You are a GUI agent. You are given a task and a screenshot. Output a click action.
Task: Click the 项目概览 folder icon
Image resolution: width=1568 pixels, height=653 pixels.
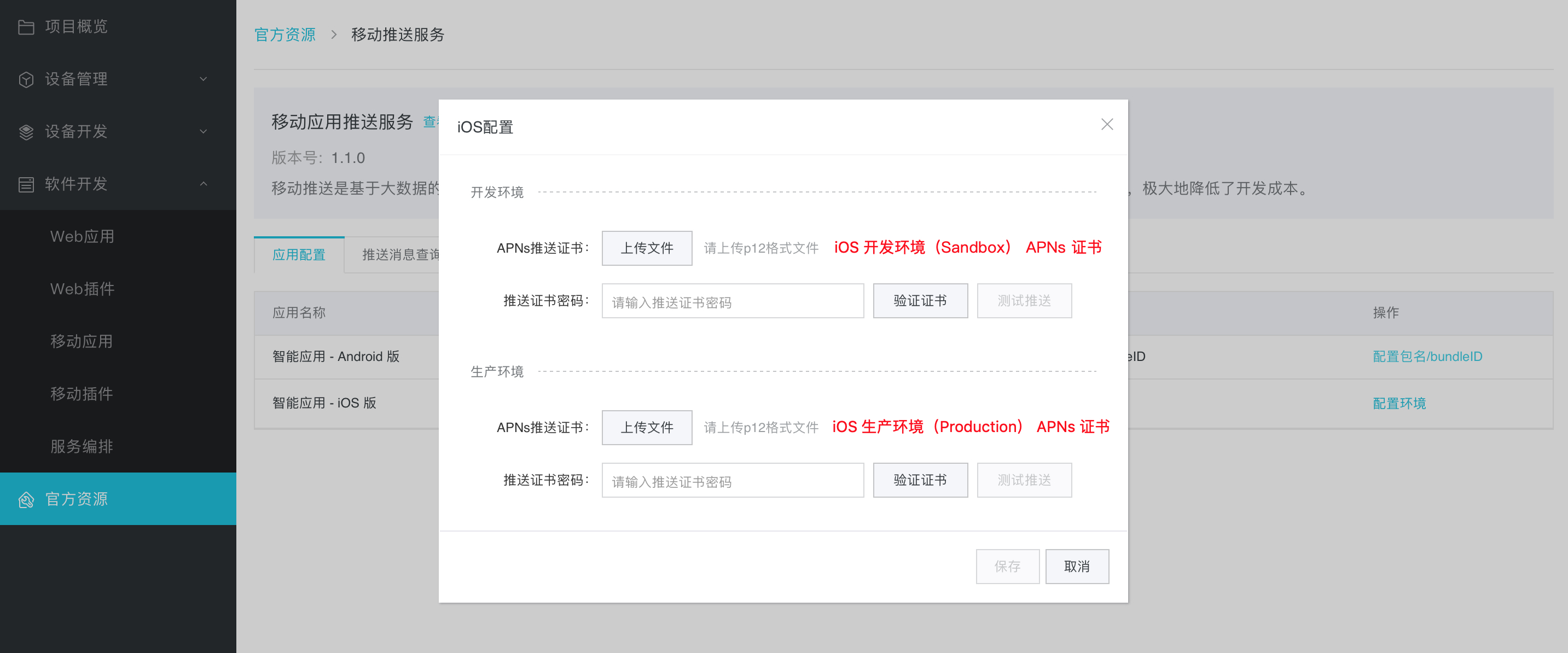(x=26, y=27)
